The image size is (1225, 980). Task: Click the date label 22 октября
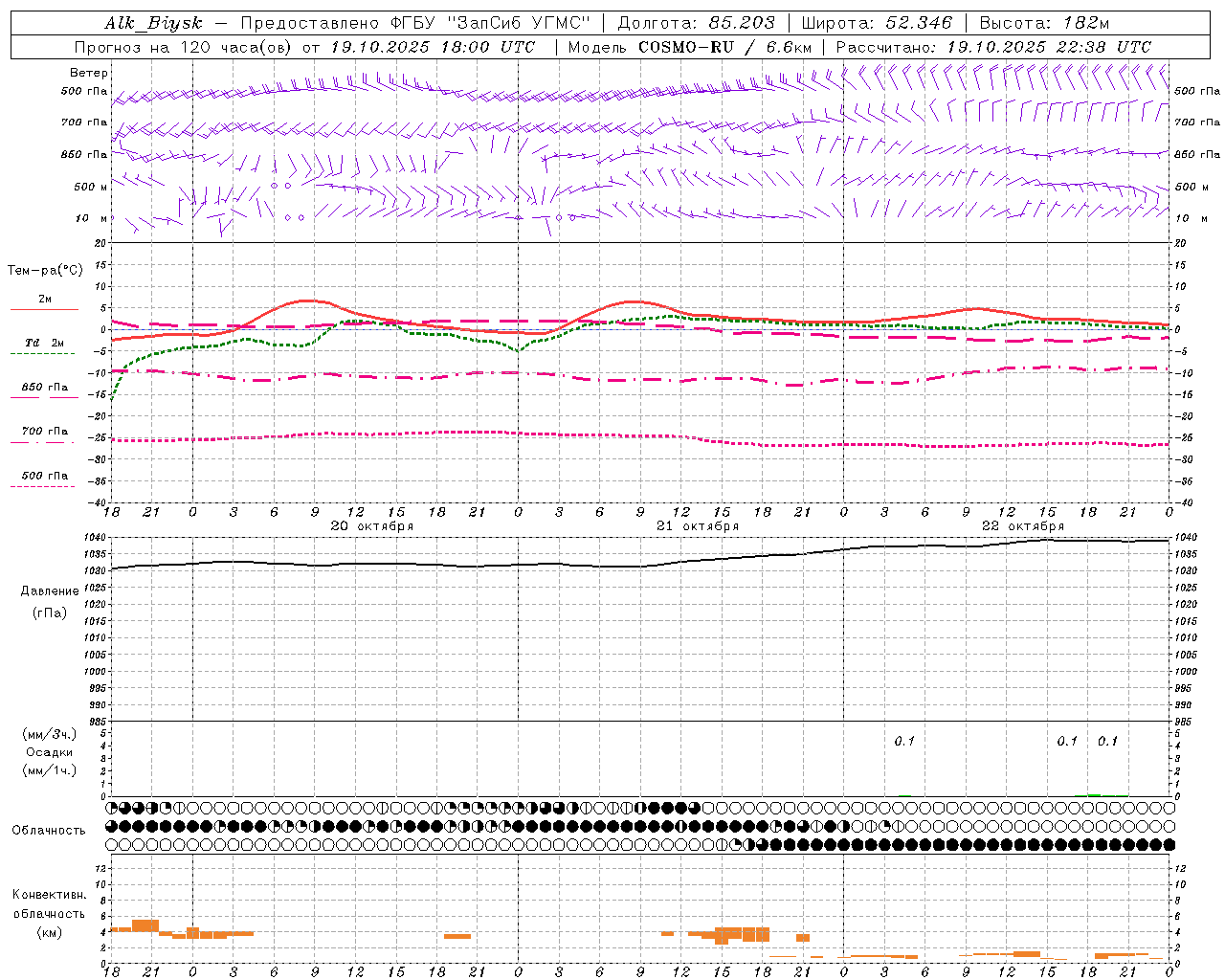[x=1023, y=525]
